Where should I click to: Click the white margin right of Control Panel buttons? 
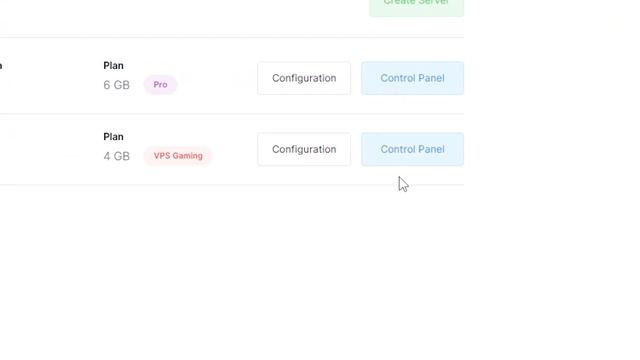click(x=552, y=114)
